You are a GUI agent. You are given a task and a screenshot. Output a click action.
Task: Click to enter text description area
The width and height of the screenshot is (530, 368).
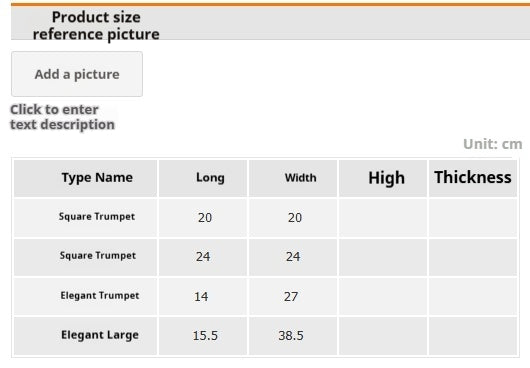click(63, 117)
